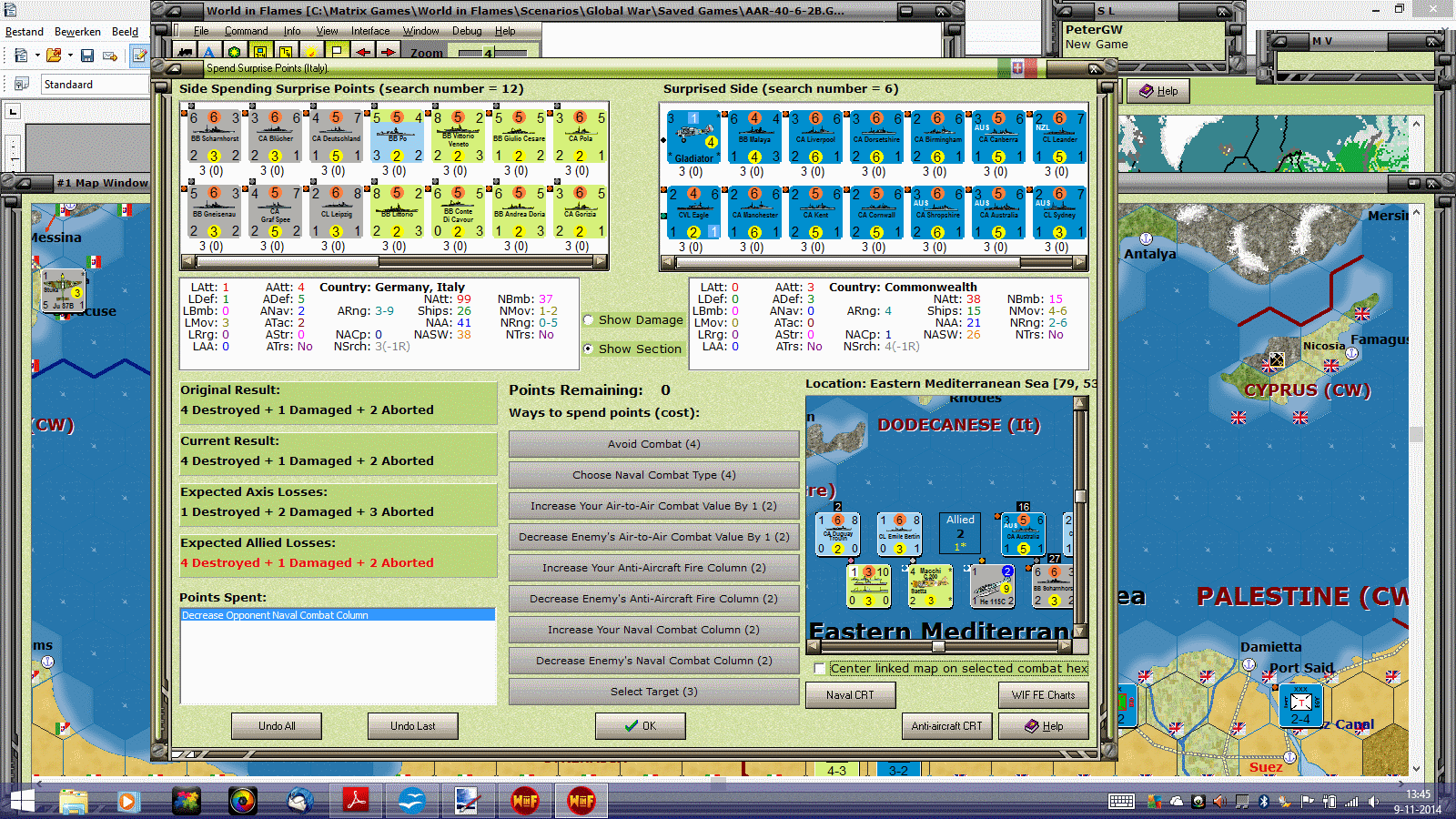Click the email document icon in background toolbar

[x=110, y=56]
